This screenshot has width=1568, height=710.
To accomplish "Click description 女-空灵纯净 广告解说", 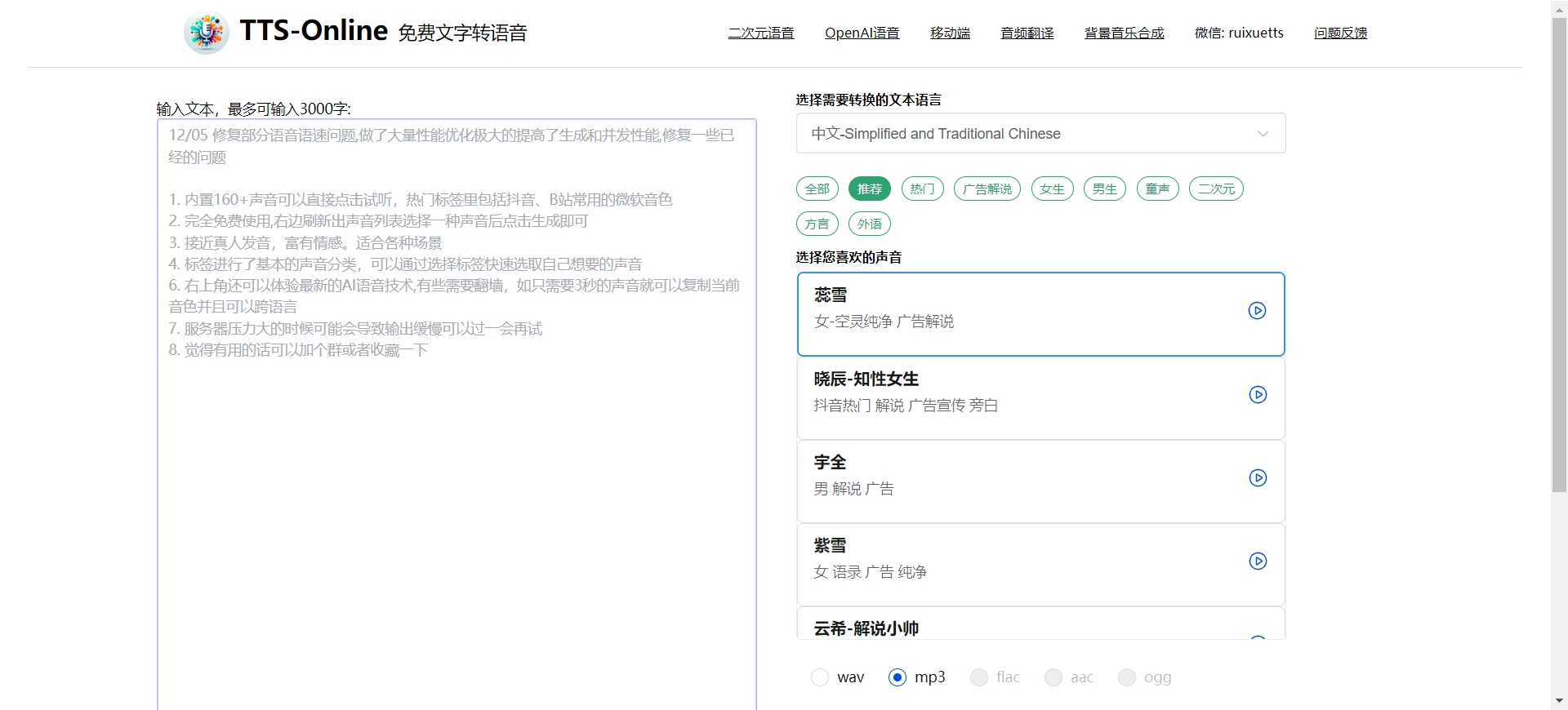I will pos(884,322).
